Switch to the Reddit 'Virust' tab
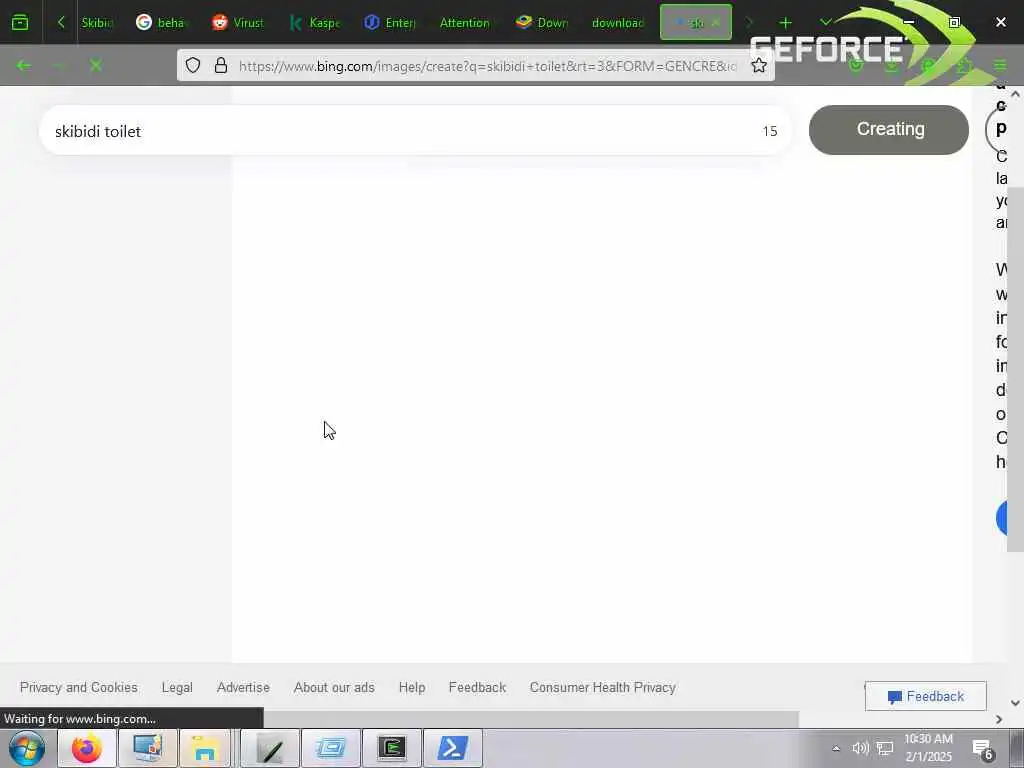1024x768 pixels. click(x=238, y=23)
